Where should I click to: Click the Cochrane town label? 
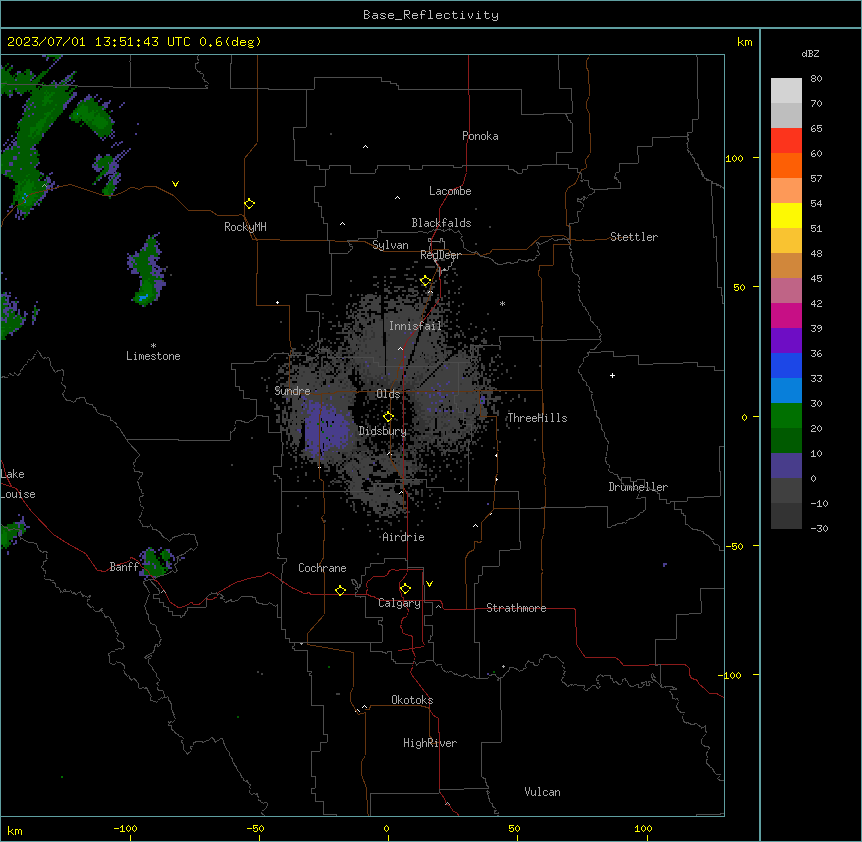[x=322, y=568]
